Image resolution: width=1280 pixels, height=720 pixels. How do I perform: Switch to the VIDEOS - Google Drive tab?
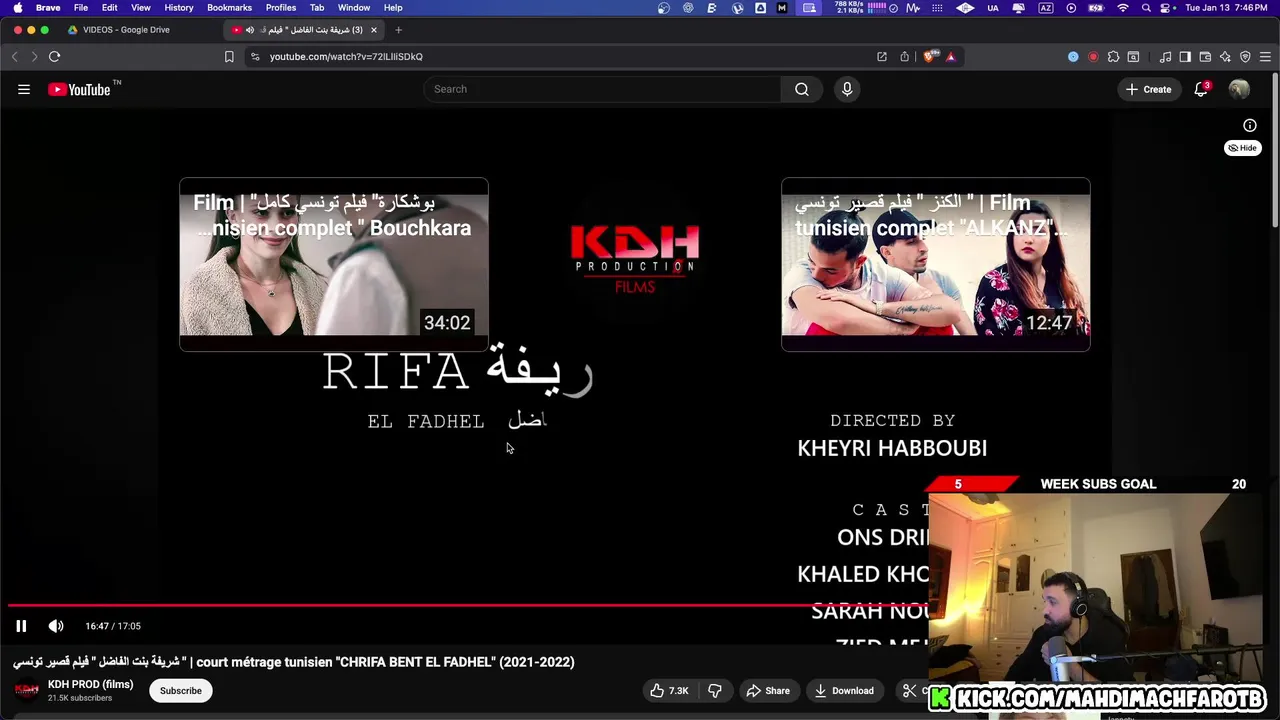click(x=125, y=30)
